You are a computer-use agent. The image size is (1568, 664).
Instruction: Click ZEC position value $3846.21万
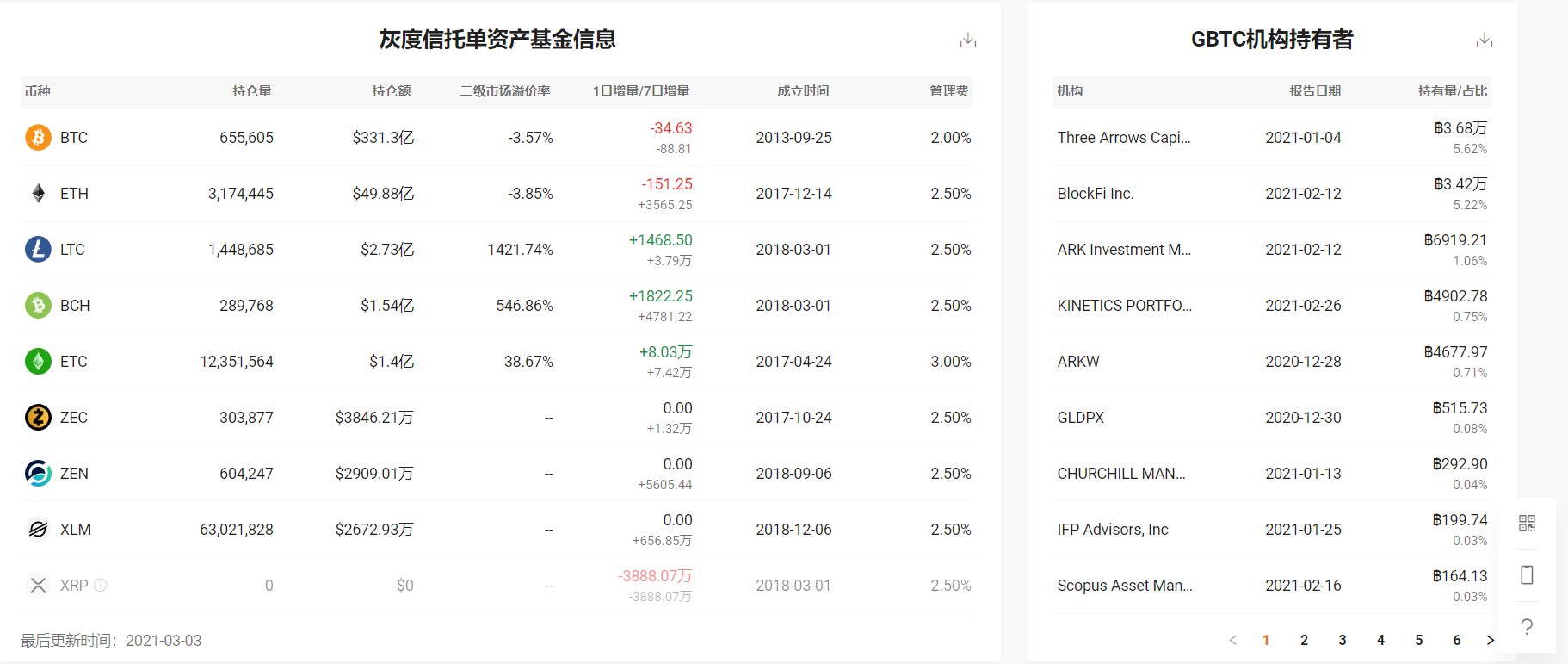pos(374,418)
